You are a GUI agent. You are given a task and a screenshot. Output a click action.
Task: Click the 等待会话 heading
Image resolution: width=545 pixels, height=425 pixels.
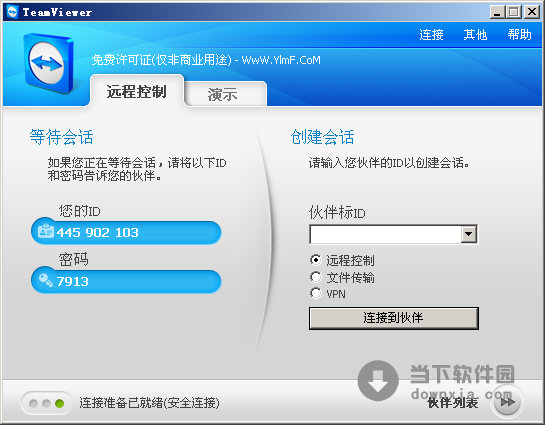point(61,137)
